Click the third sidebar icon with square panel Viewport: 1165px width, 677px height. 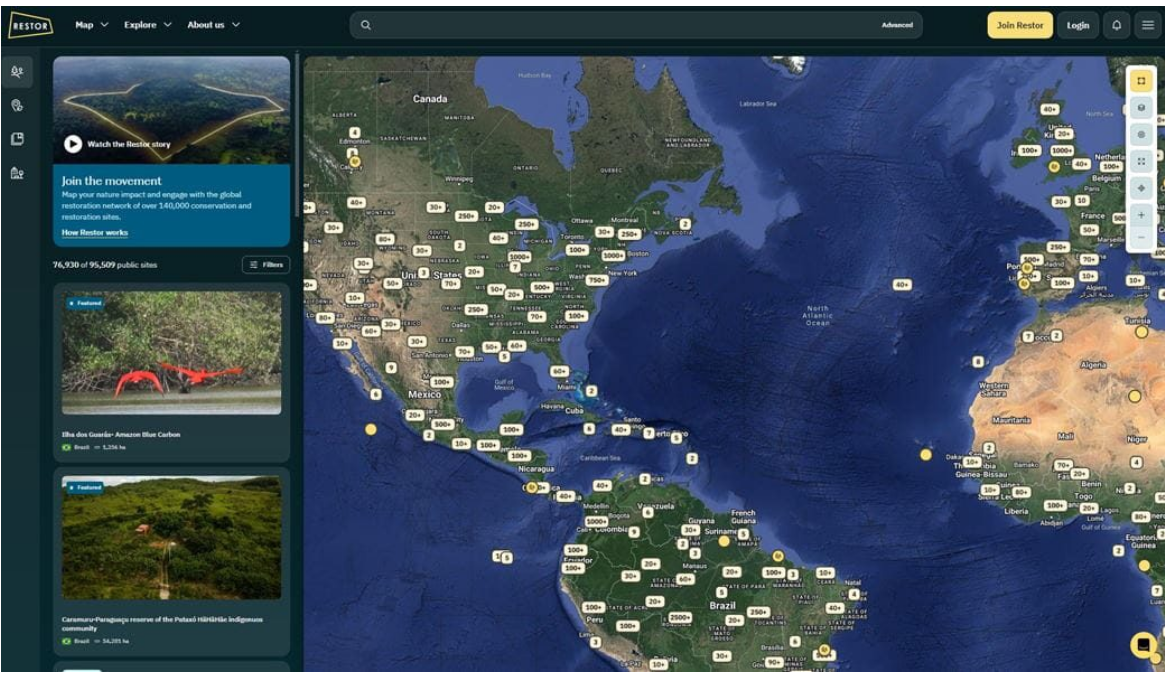[17, 139]
